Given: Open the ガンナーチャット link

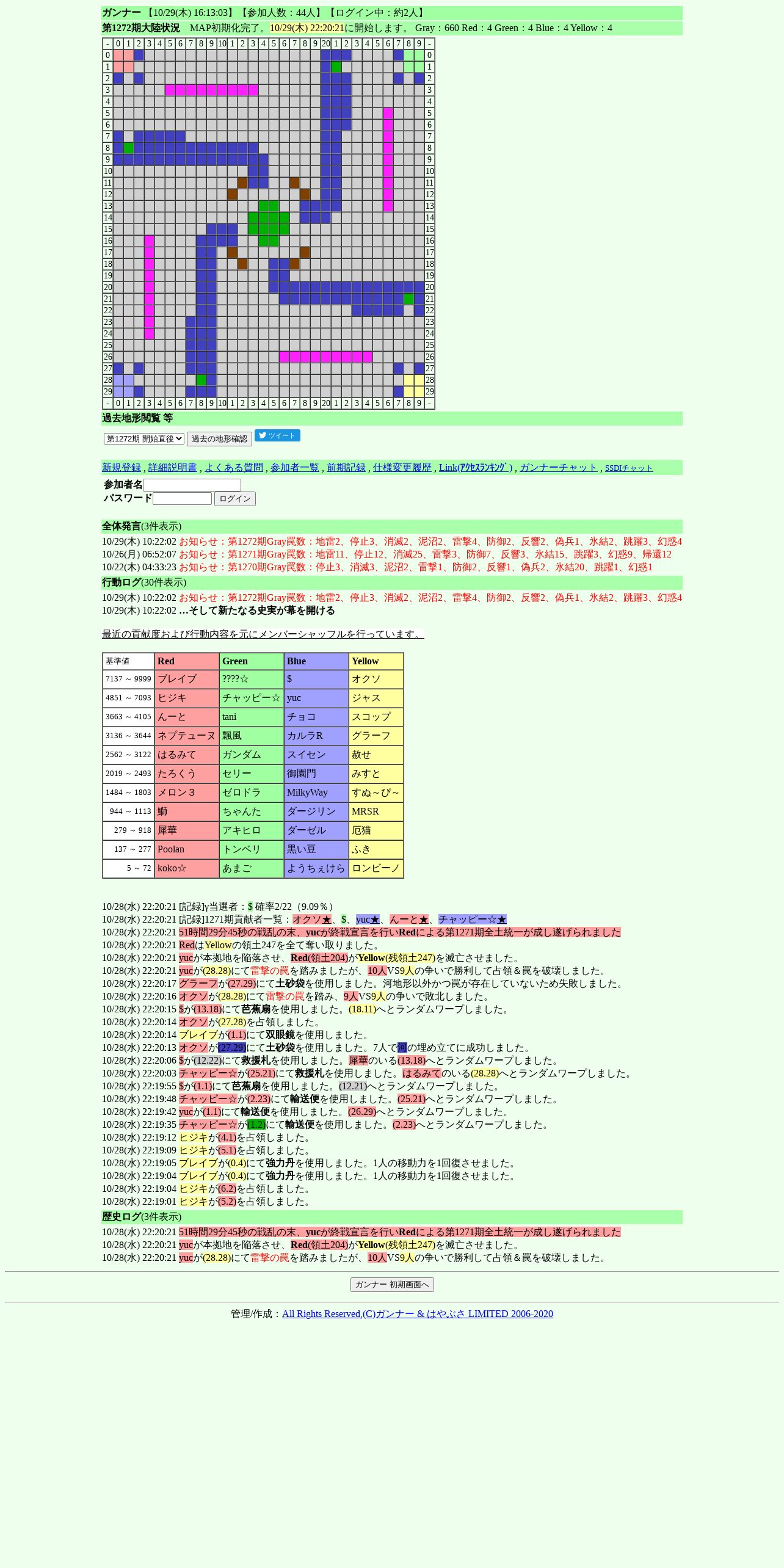Looking at the screenshot, I should tap(559, 468).
